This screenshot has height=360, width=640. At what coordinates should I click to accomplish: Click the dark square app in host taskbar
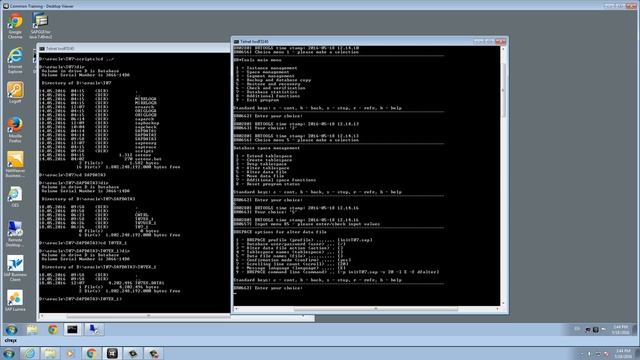point(112,353)
